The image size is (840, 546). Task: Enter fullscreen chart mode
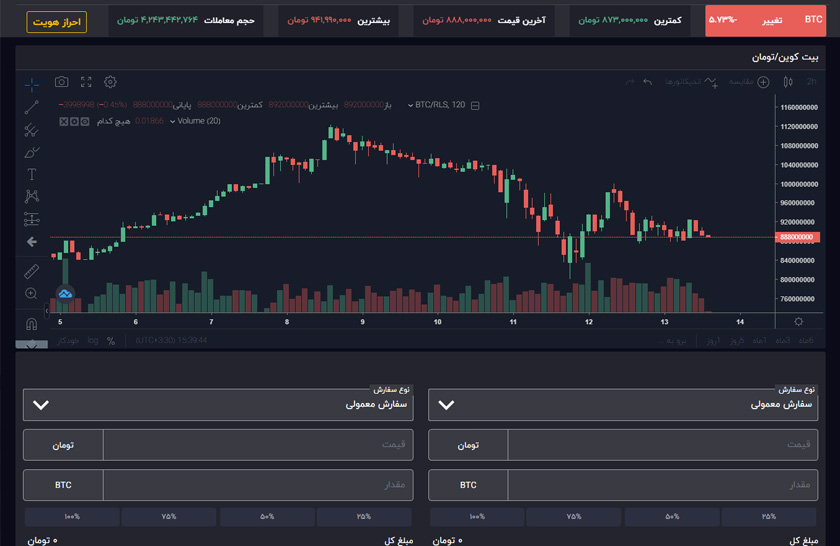(86, 82)
